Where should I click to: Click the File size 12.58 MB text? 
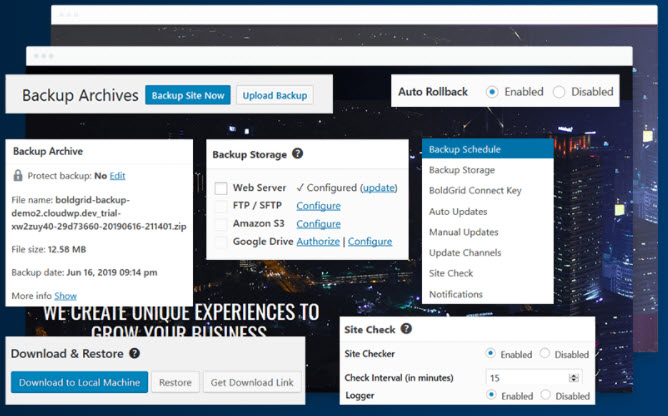click(49, 249)
